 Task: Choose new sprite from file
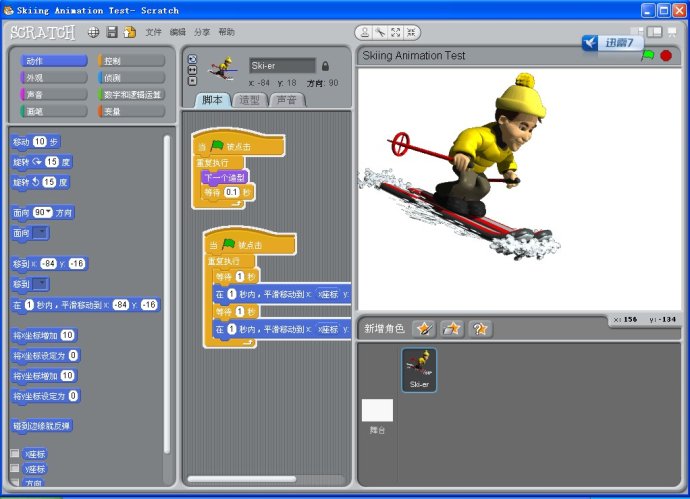tap(452, 328)
